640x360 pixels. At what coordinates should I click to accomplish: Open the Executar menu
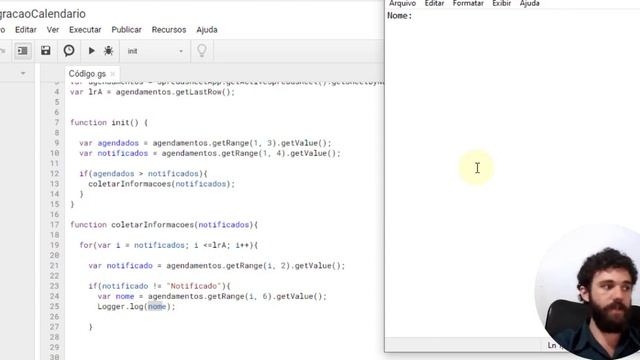tap(85, 30)
